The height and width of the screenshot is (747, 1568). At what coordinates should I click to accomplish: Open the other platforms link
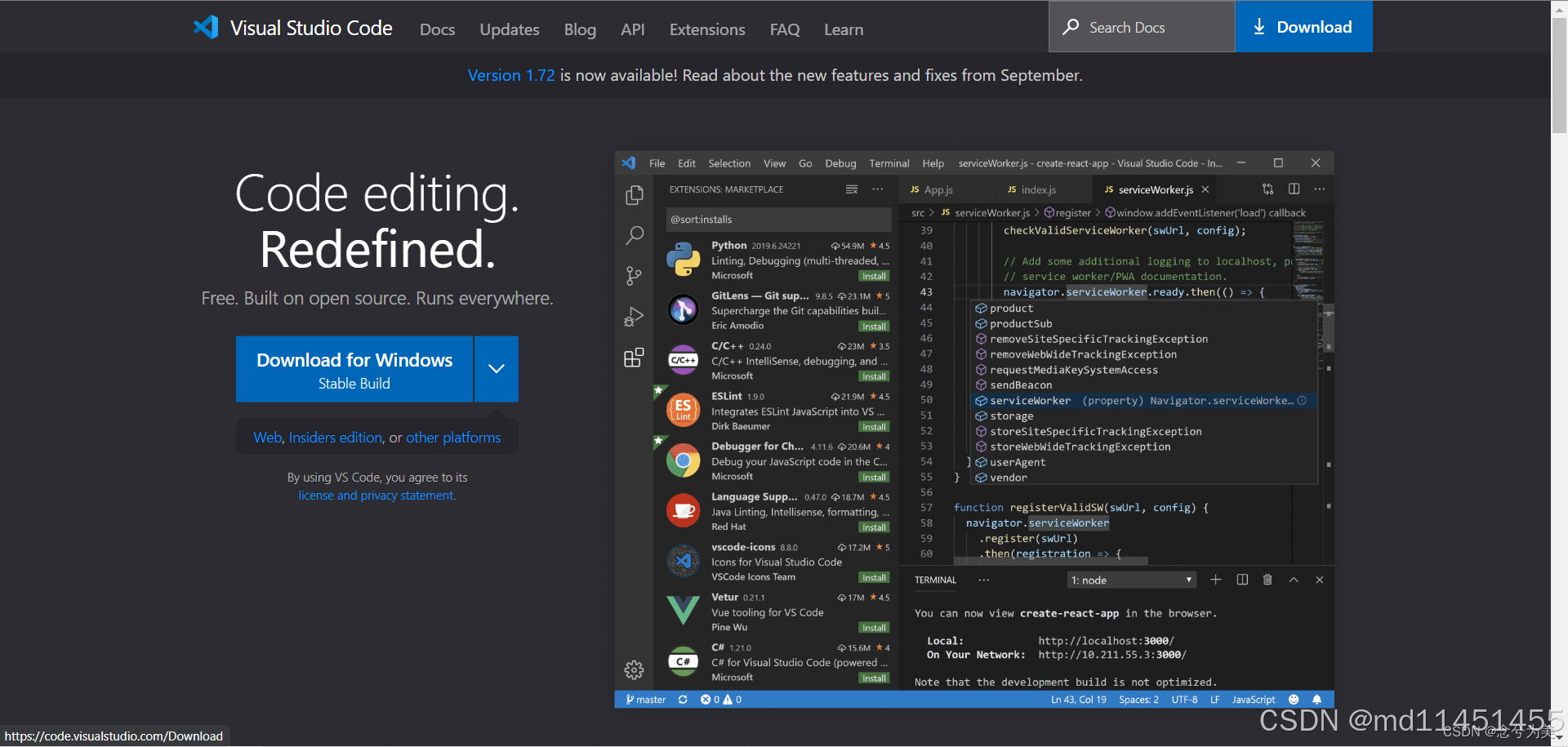click(x=453, y=438)
